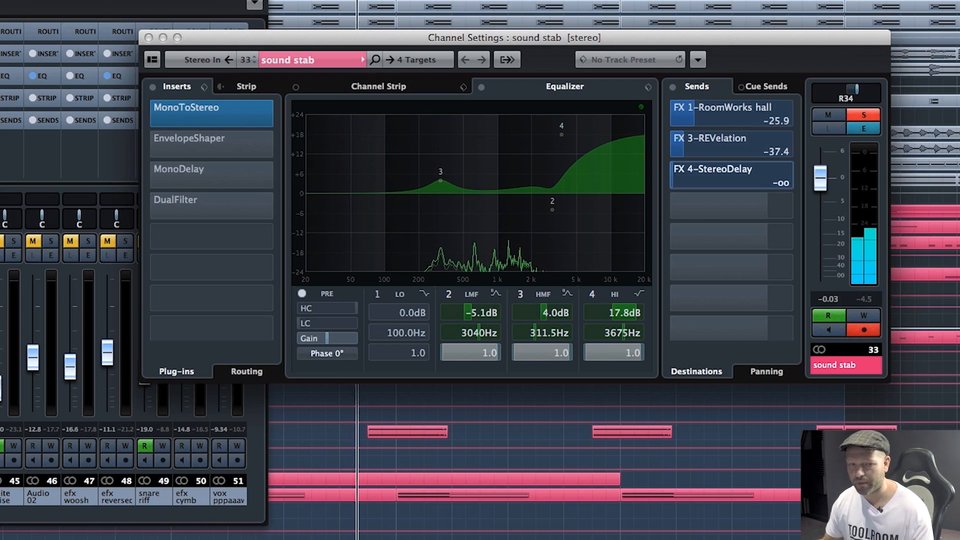Click EQ curve point 3 handle
The width and height of the screenshot is (960, 540).
click(x=440, y=180)
